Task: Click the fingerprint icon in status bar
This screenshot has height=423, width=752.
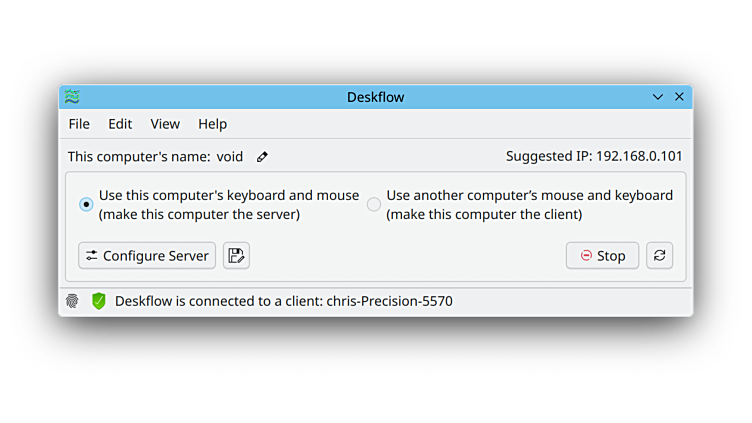Action: click(x=72, y=301)
